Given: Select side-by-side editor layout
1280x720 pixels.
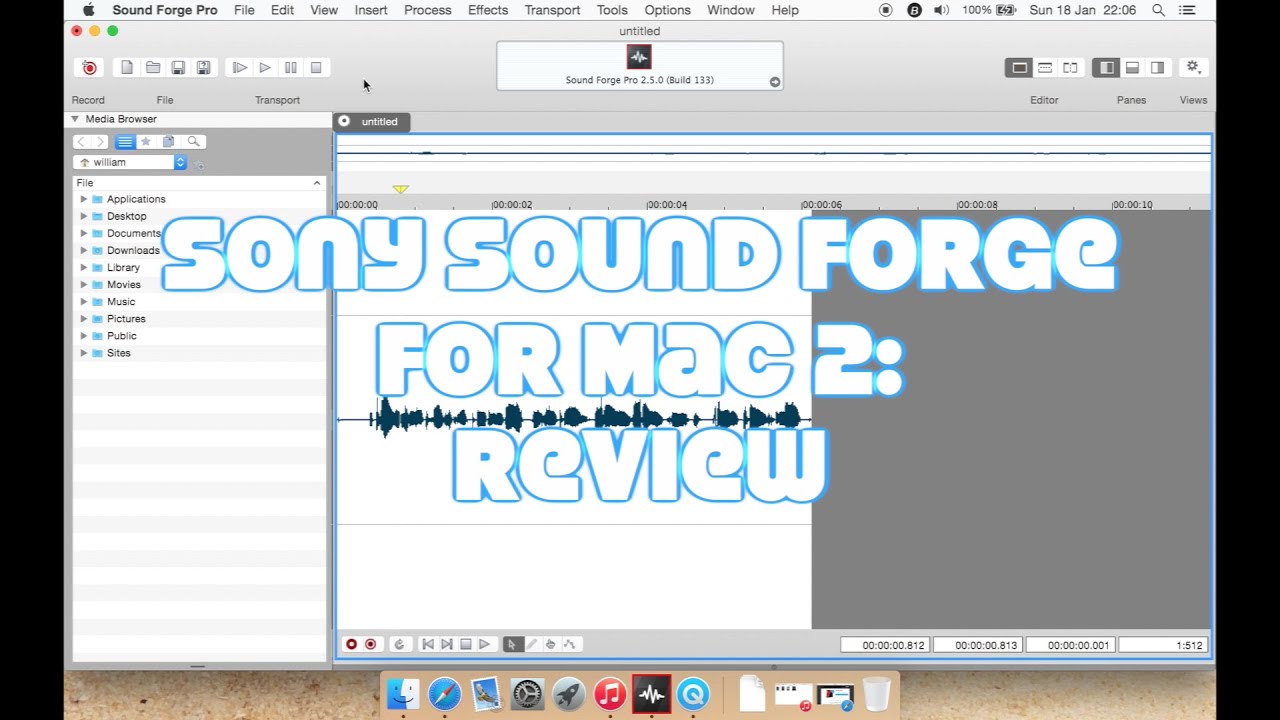Looking at the screenshot, I should [1070, 68].
